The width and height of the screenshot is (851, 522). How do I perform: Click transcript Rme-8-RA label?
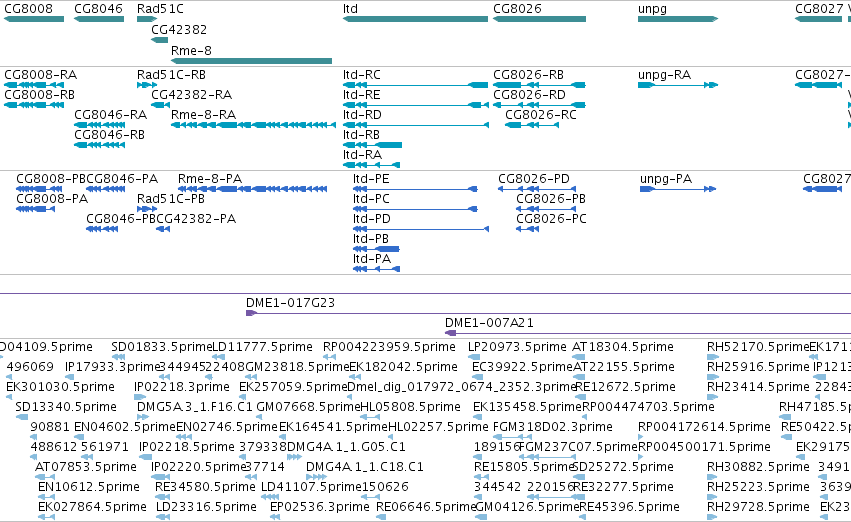(203, 114)
